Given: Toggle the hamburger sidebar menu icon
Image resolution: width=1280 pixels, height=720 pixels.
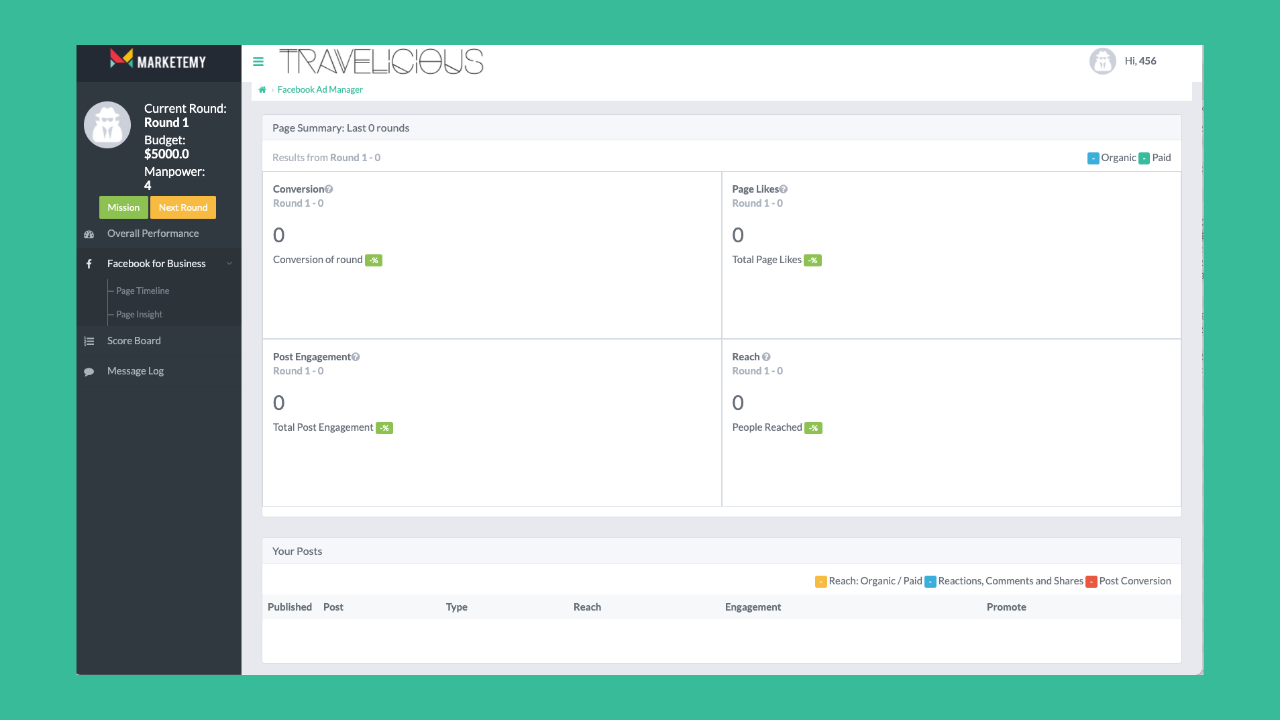Looking at the screenshot, I should [258, 62].
